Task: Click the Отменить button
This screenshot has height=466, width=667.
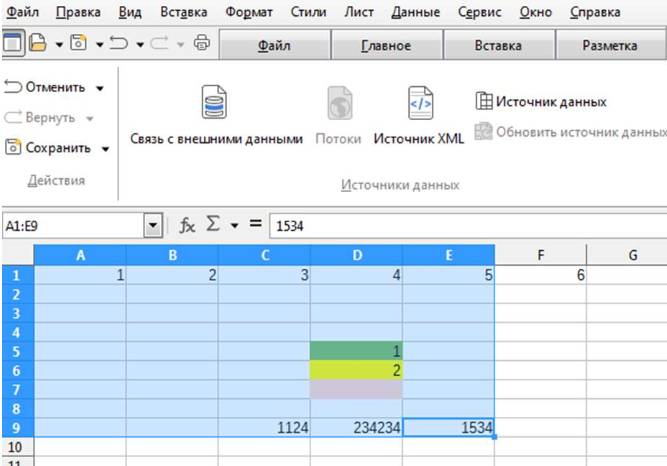Action: tap(45, 87)
